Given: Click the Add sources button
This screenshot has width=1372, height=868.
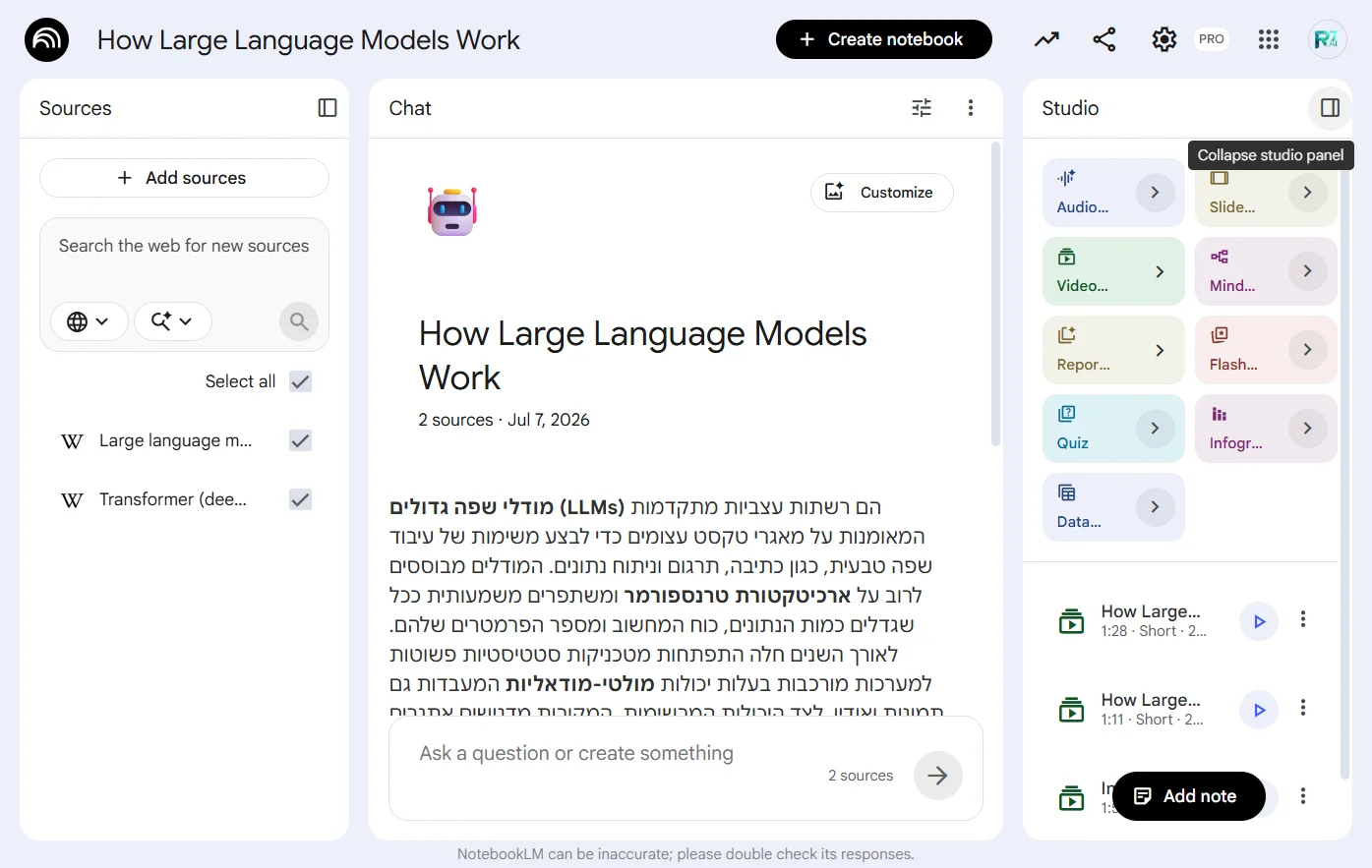Looking at the screenshot, I should (x=184, y=178).
